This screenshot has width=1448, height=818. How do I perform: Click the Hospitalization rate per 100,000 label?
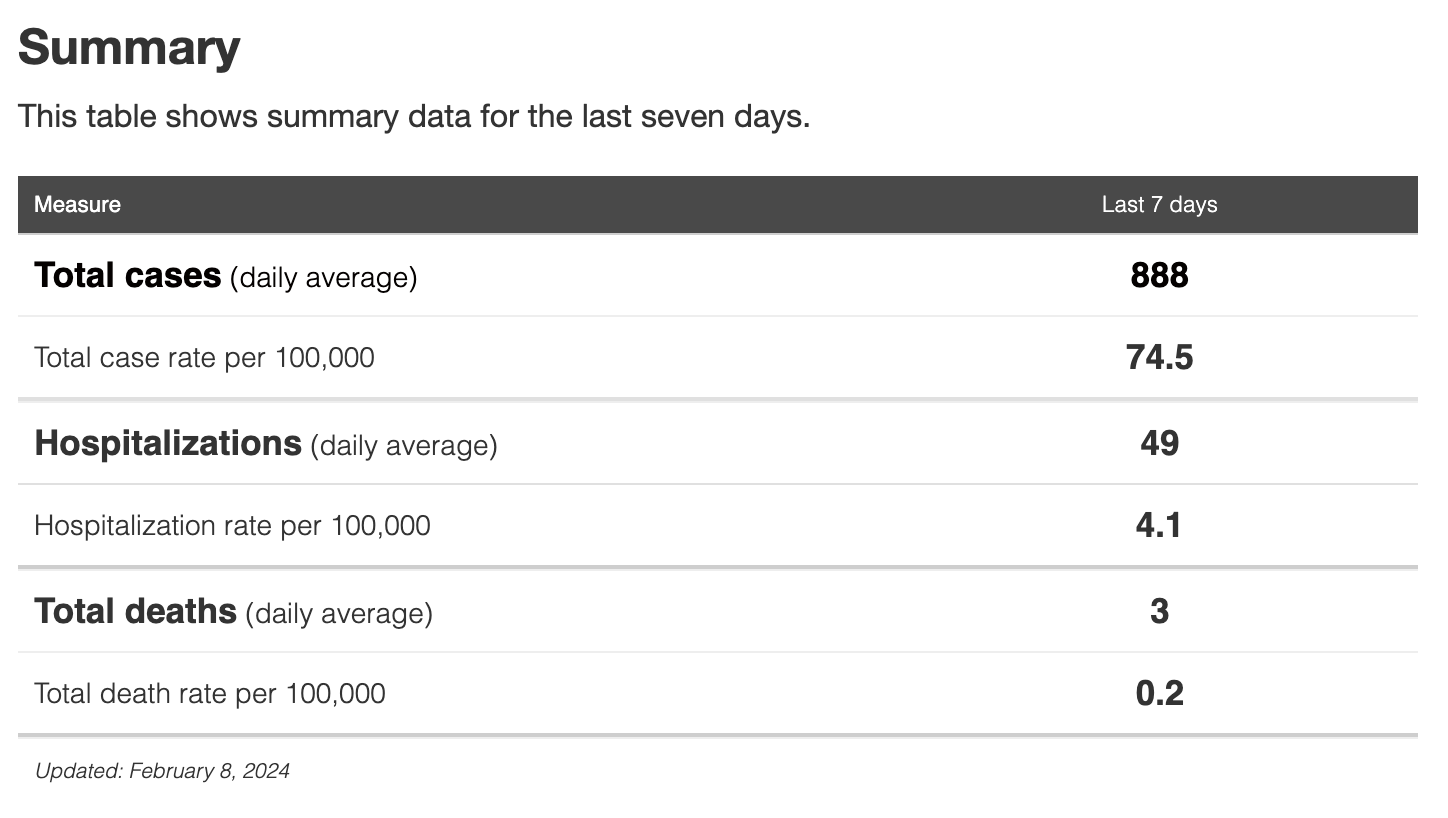coord(232,526)
